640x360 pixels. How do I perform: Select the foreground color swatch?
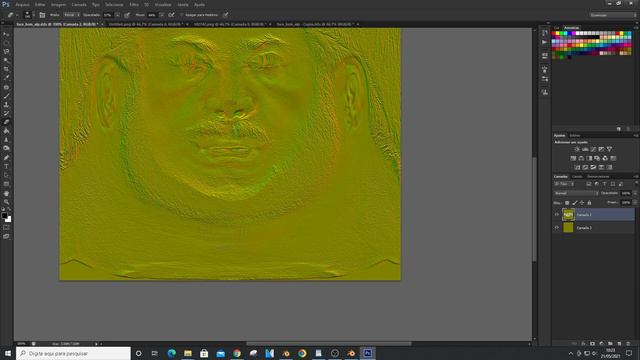pyautogui.click(x=4, y=216)
